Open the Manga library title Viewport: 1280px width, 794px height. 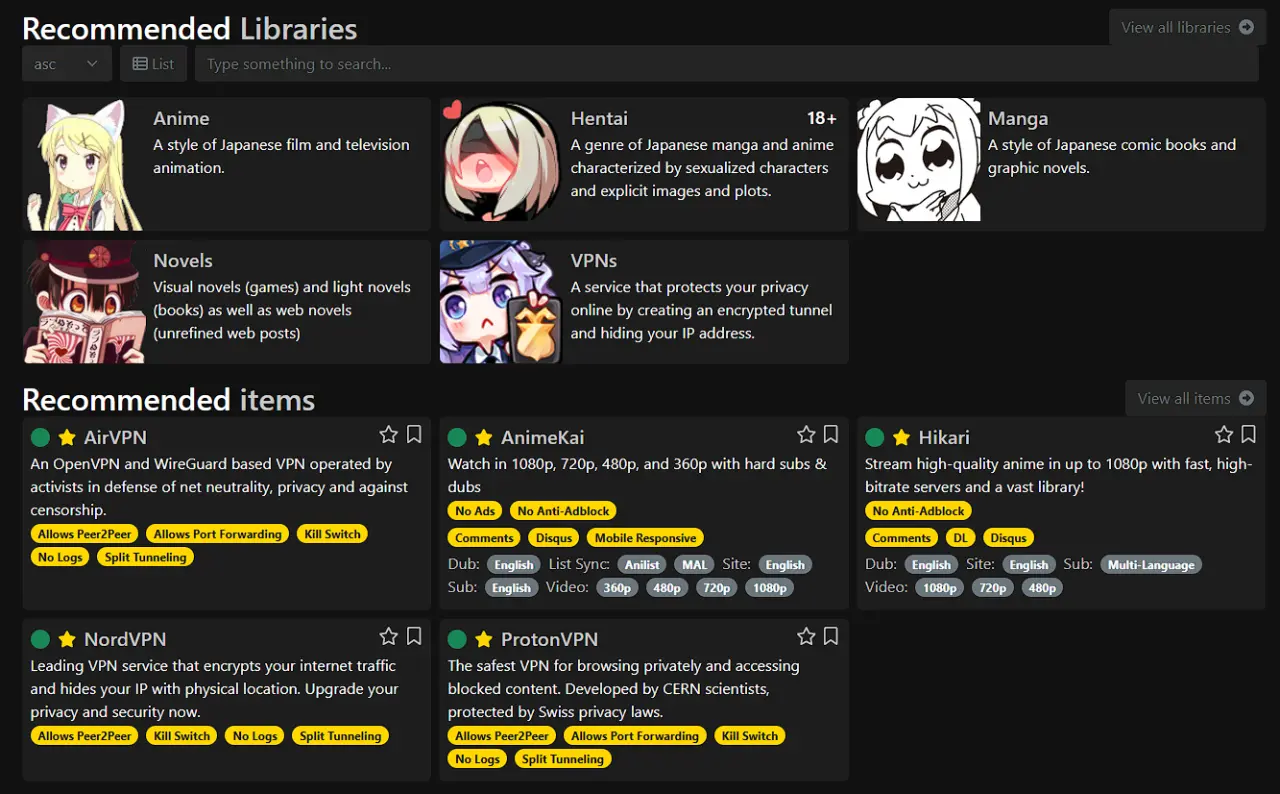click(x=1018, y=118)
